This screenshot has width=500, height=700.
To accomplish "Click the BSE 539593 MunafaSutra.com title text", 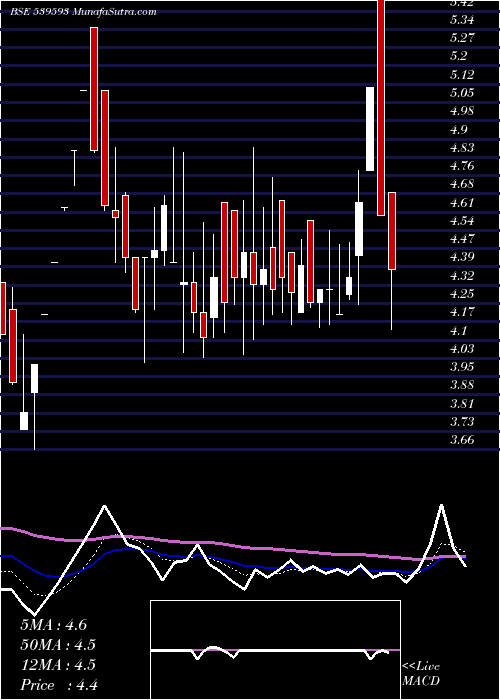I will click(83, 12).
